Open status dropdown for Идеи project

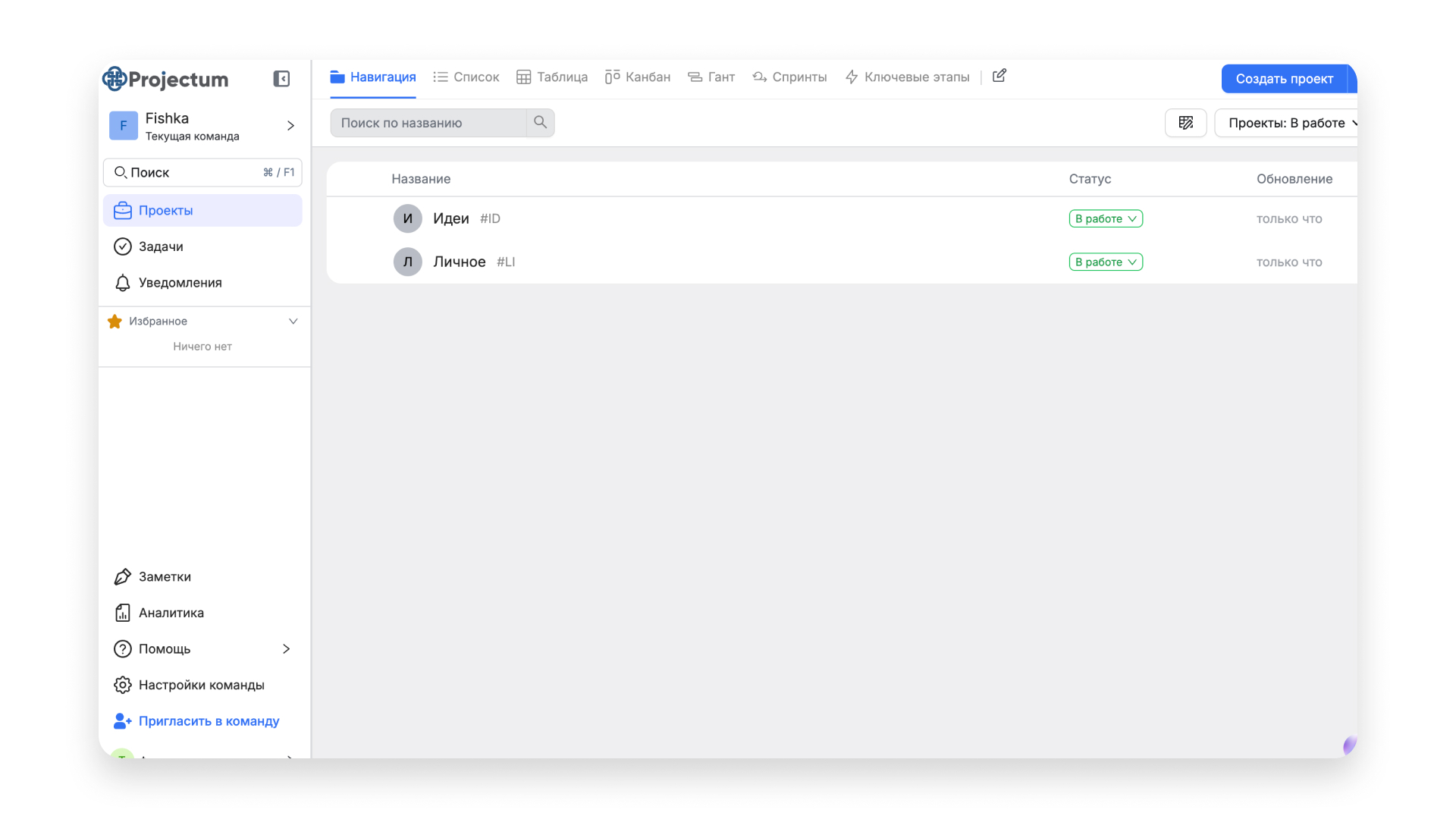[1105, 218]
